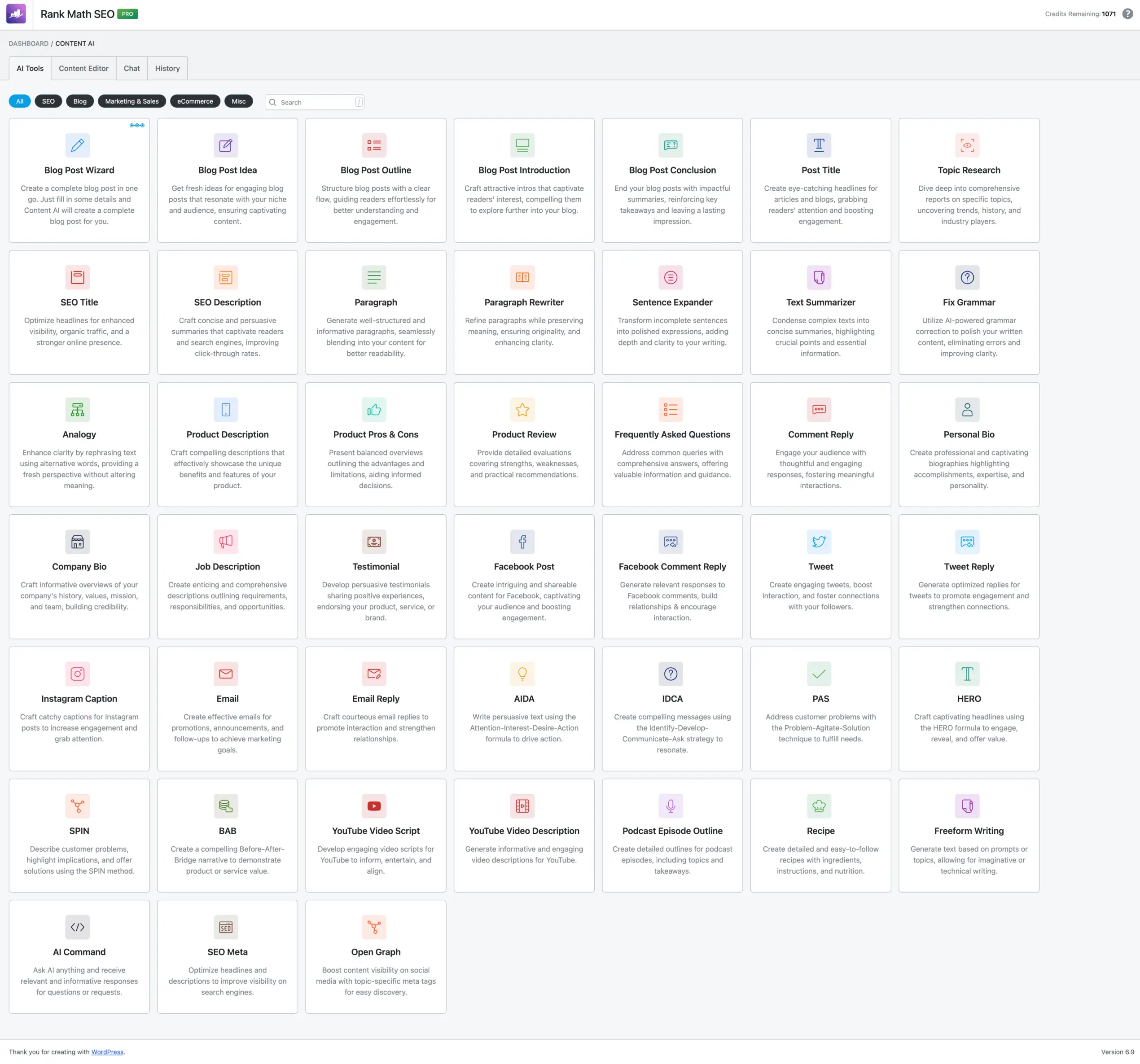Click the Rank Math logo
The image size is (1140, 1064).
tap(15, 13)
